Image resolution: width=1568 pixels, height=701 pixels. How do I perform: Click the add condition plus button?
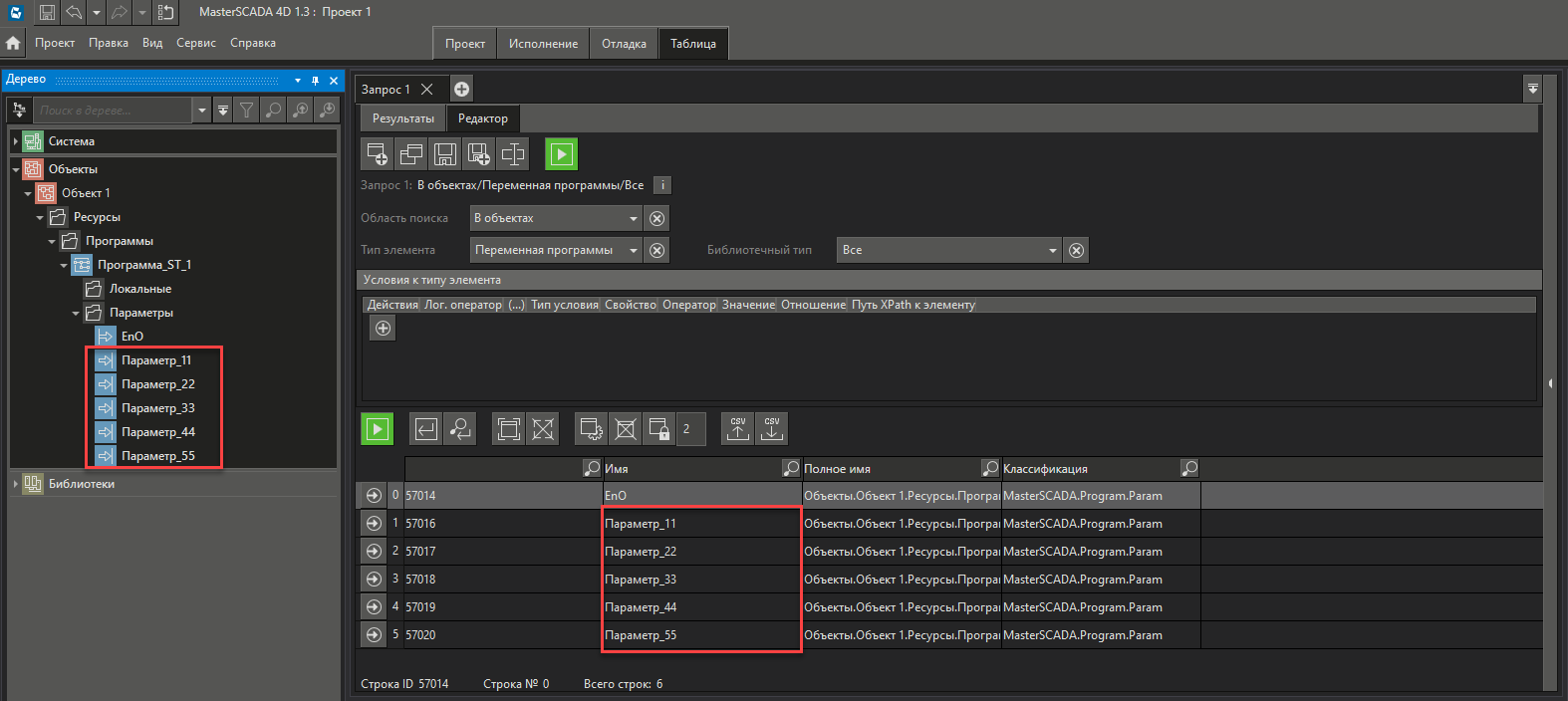[x=383, y=328]
